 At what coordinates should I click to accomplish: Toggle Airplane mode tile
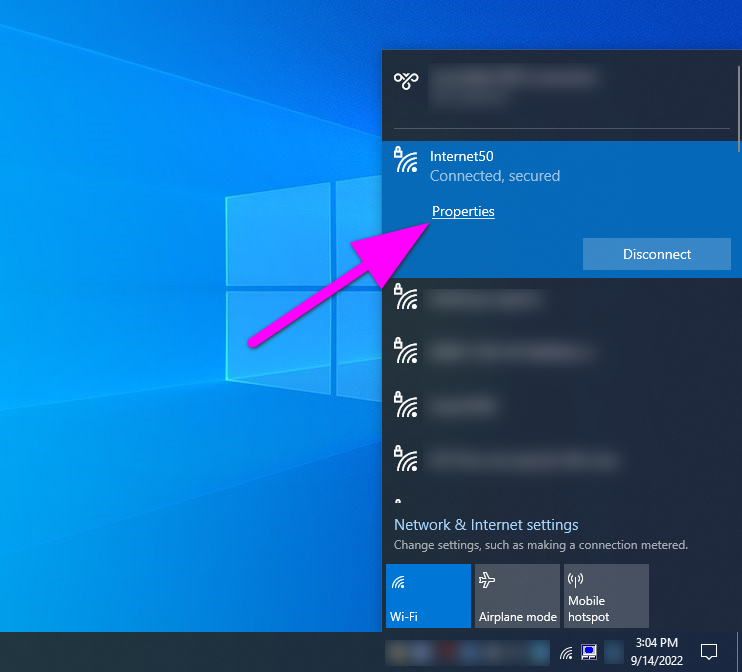(517, 596)
